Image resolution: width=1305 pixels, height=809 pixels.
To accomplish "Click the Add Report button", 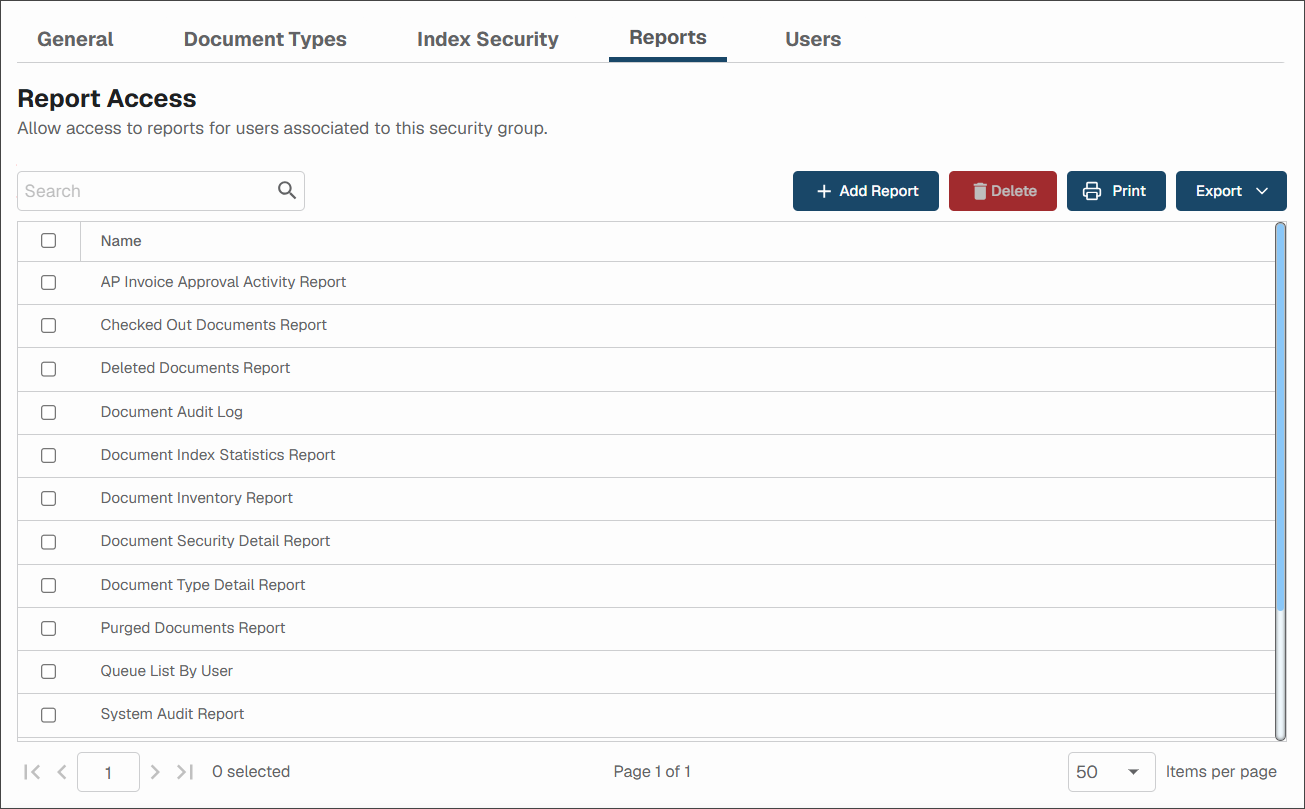I will tap(866, 191).
